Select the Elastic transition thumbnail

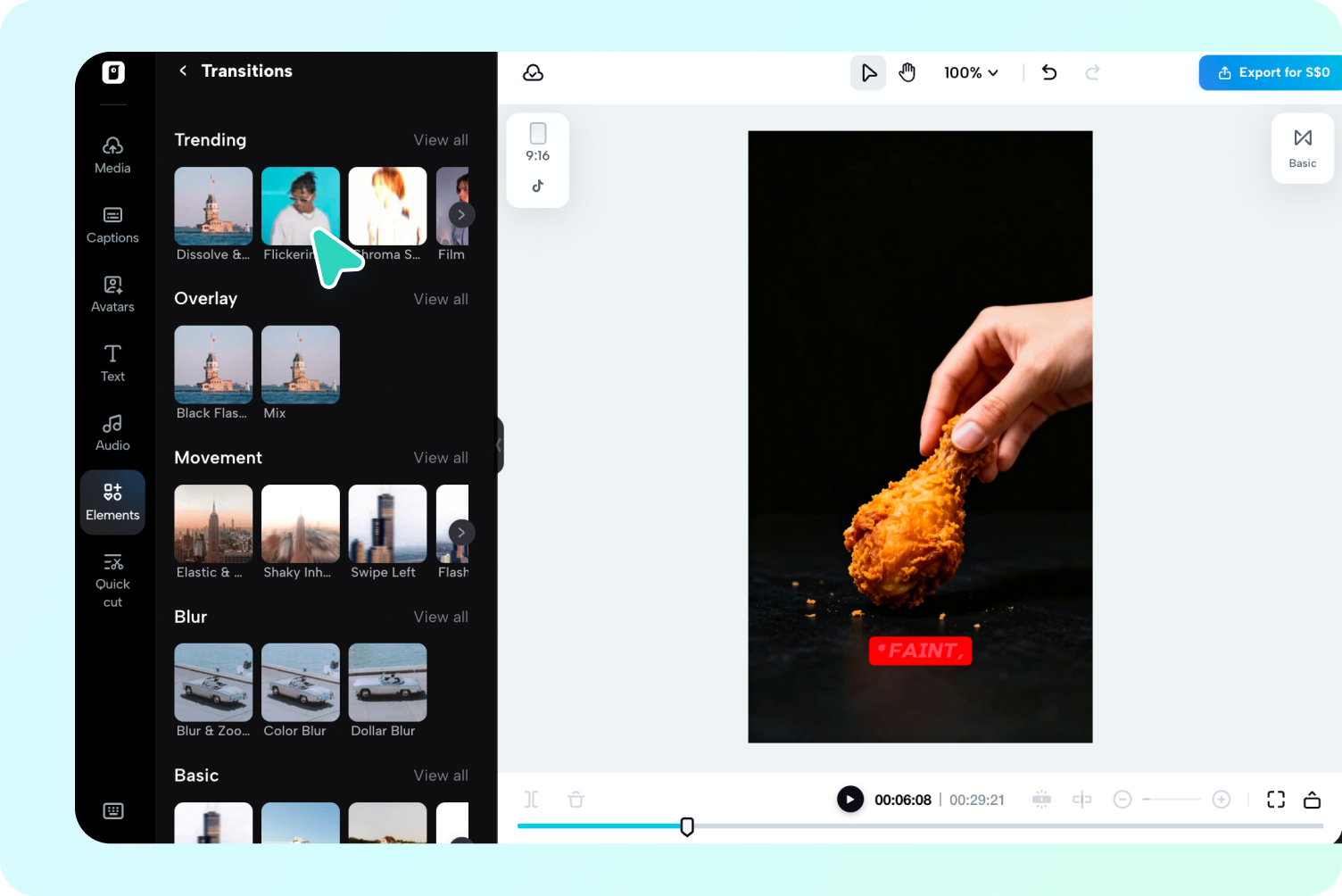213,524
